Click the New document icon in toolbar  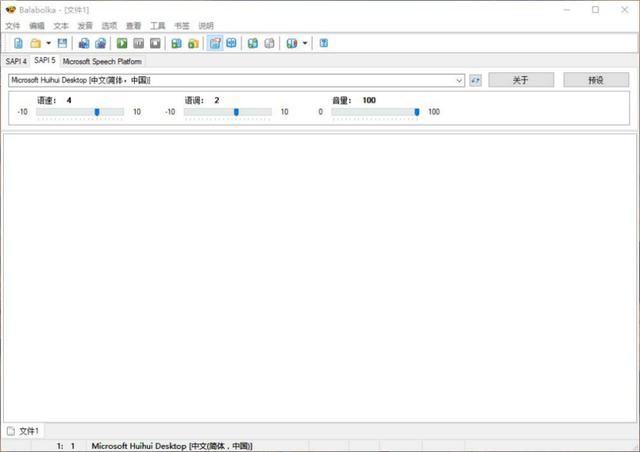tap(18, 43)
